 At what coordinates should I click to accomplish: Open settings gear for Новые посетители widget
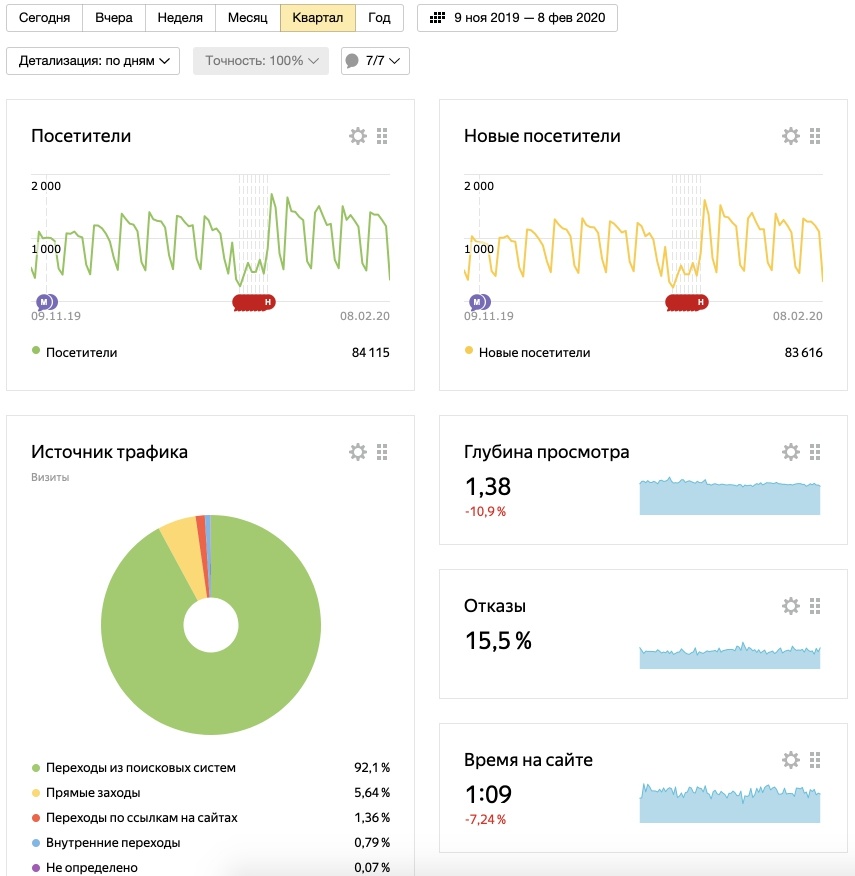tap(791, 136)
